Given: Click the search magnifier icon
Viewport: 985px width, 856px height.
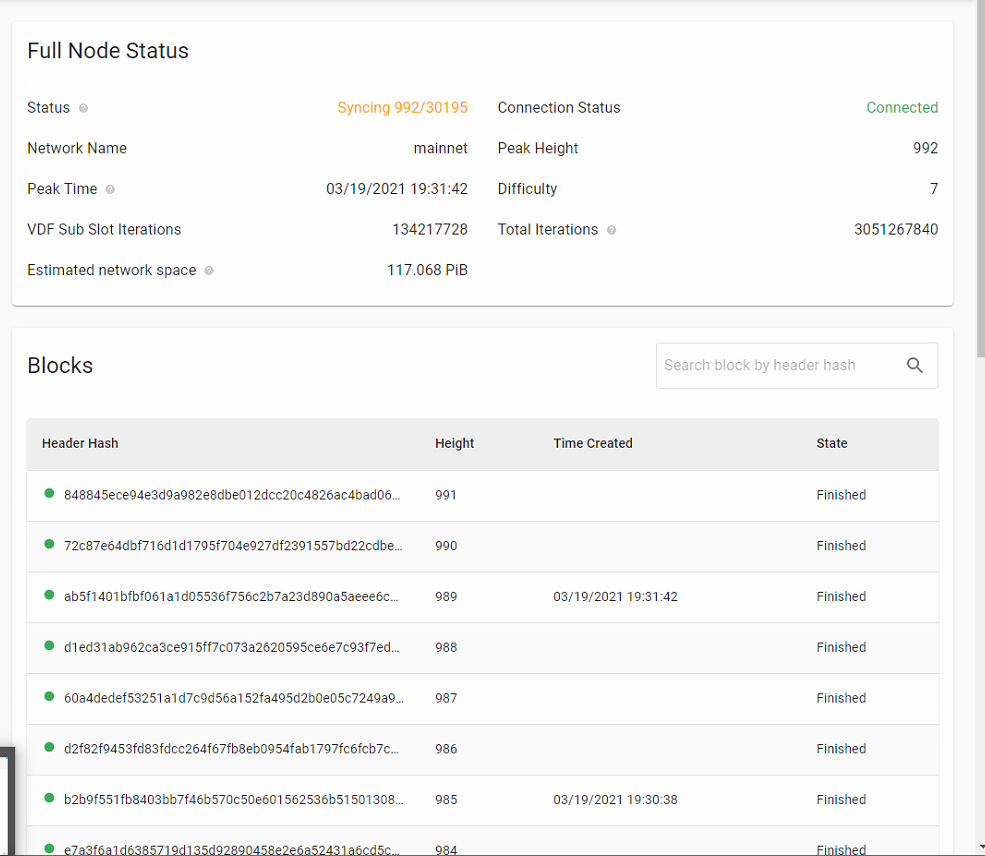Looking at the screenshot, I should [915, 365].
